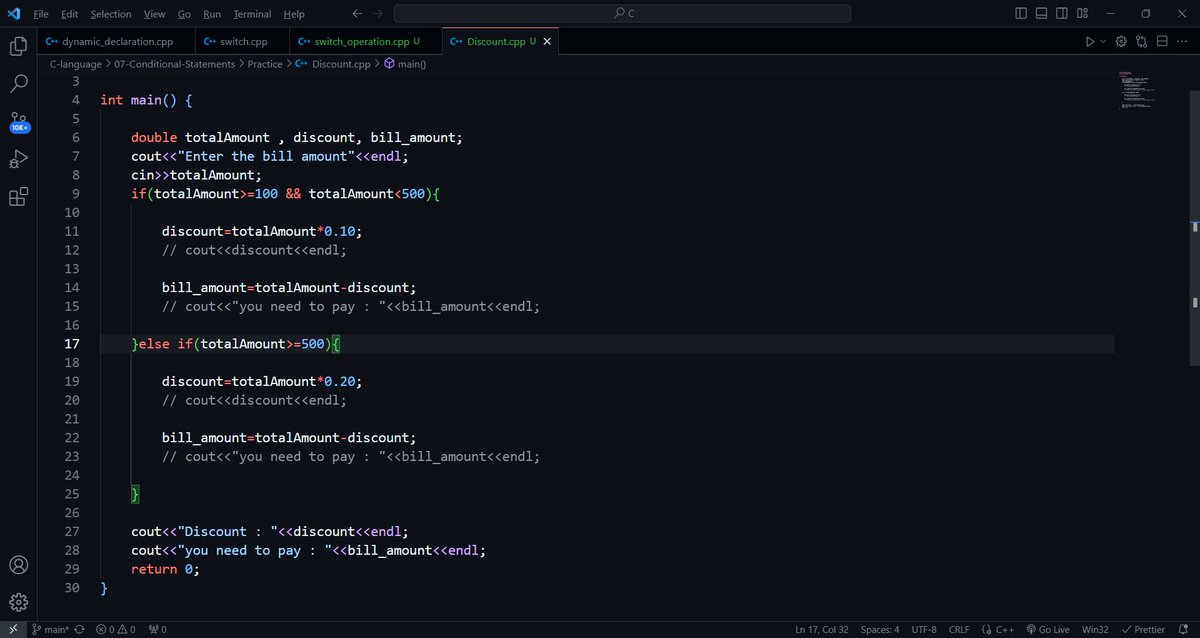The height and width of the screenshot is (638, 1200).
Task: Open errors and warnings problems indicator
Action: click(115, 629)
